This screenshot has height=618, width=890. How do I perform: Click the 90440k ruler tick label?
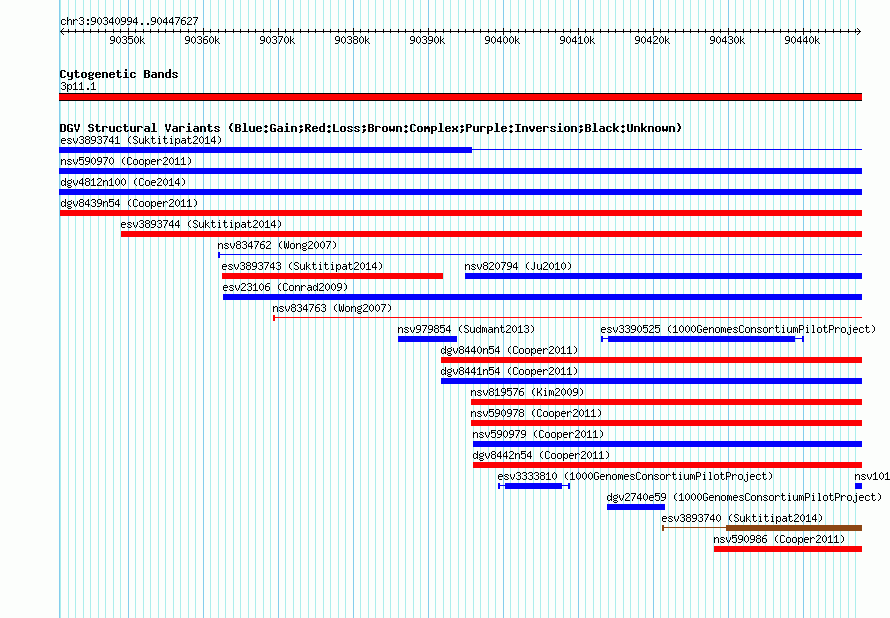click(x=802, y=40)
